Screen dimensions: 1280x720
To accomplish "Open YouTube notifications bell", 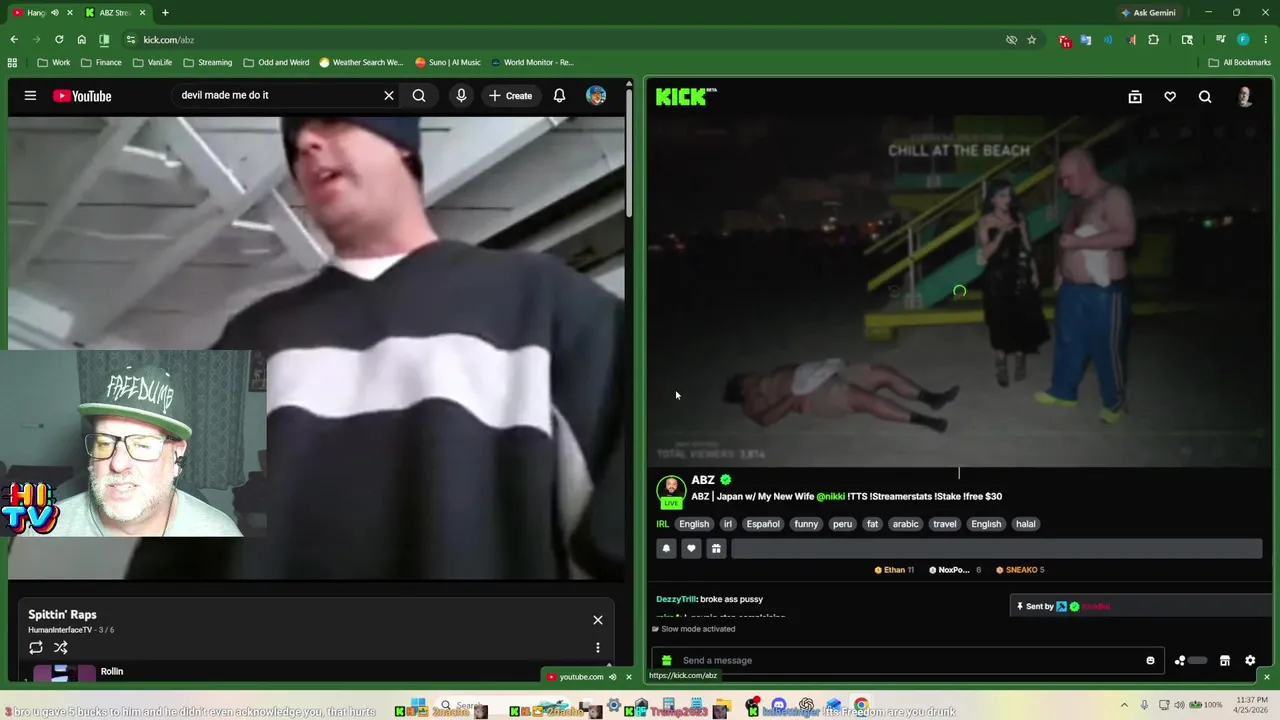I will click(559, 96).
